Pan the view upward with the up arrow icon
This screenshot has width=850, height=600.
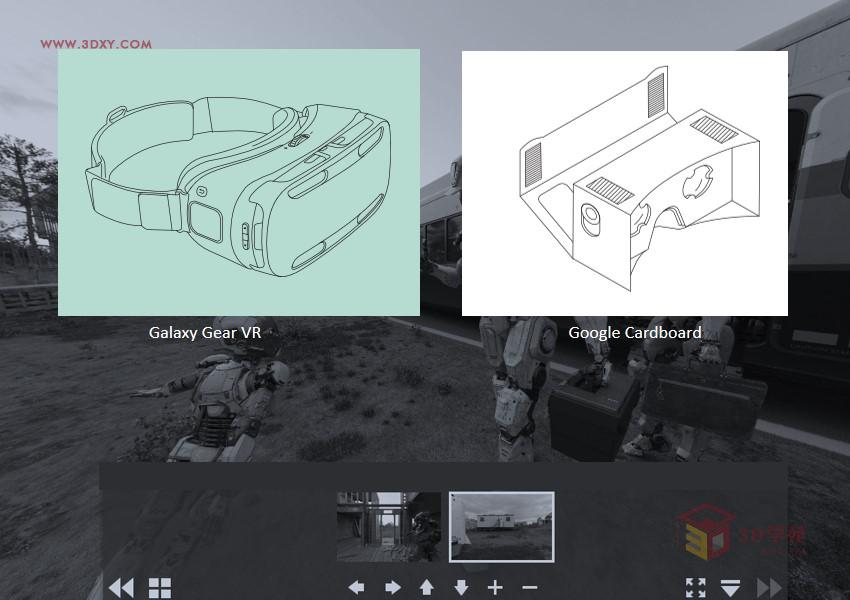[425, 588]
